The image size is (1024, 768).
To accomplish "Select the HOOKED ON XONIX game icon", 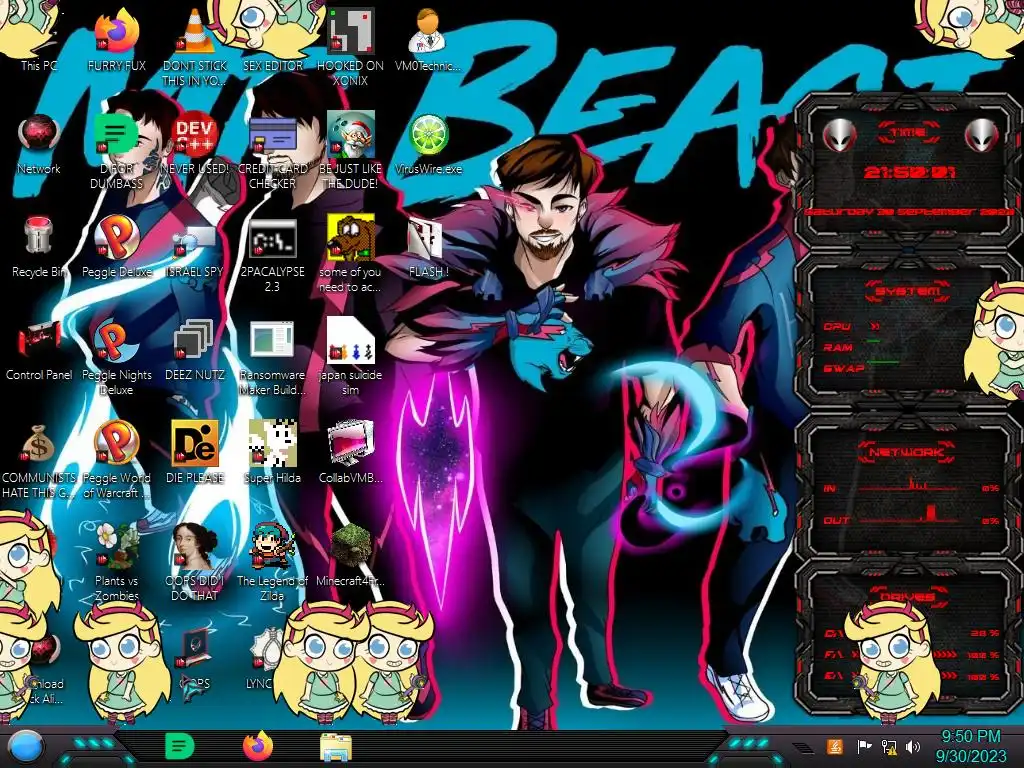I will click(x=350, y=47).
